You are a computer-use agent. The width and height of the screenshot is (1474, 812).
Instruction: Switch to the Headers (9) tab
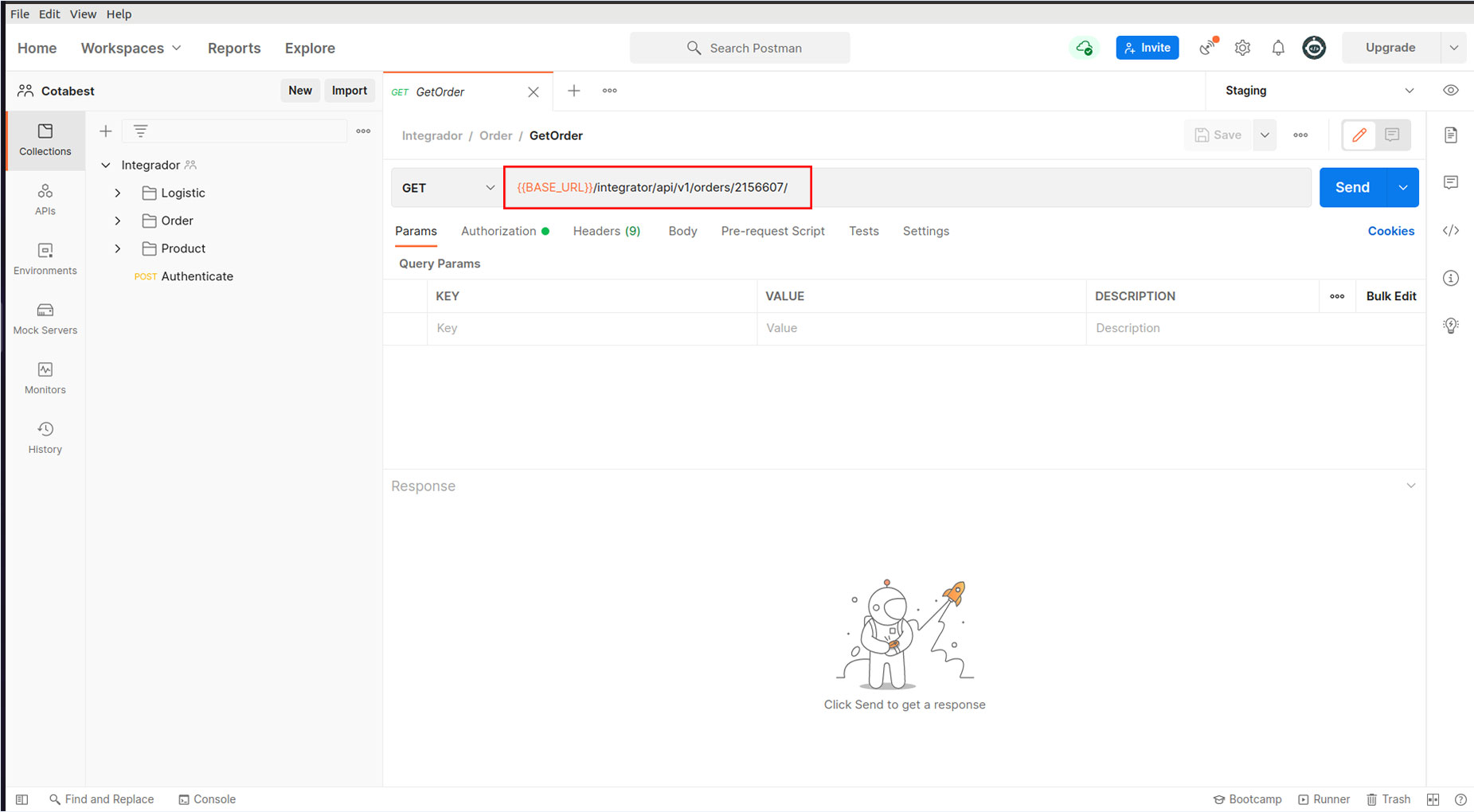607,231
